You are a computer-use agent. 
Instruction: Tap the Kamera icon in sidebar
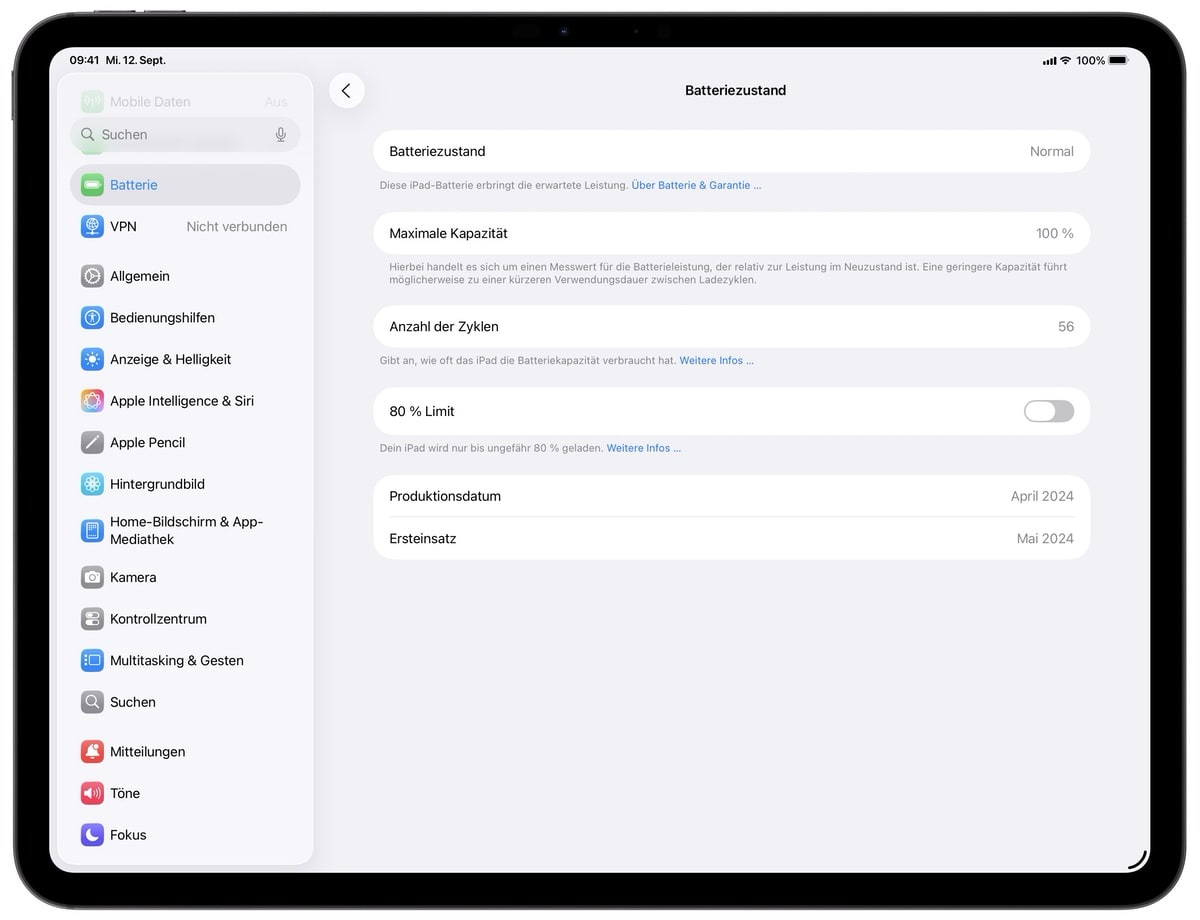coord(92,578)
